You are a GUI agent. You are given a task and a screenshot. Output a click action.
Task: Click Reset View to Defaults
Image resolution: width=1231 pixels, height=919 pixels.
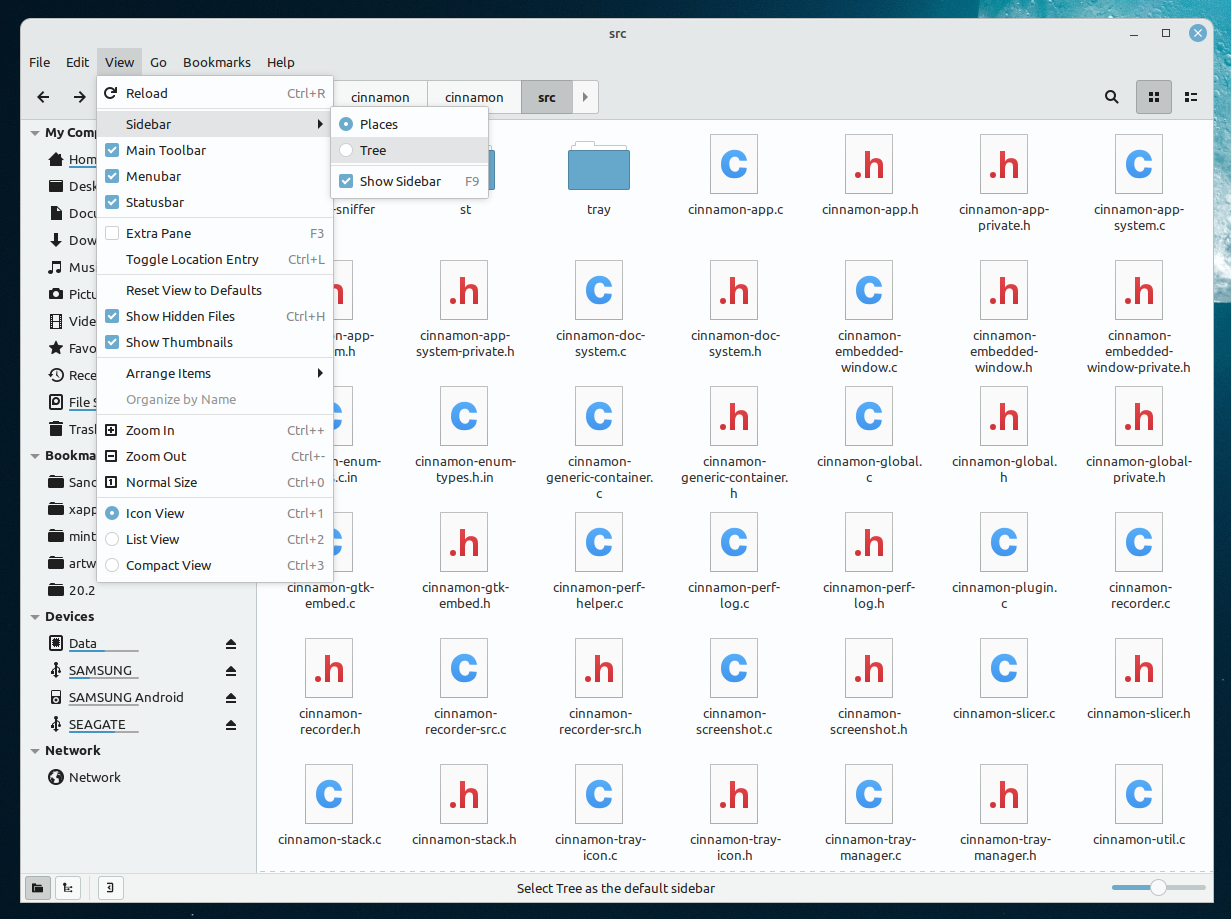(x=215, y=290)
